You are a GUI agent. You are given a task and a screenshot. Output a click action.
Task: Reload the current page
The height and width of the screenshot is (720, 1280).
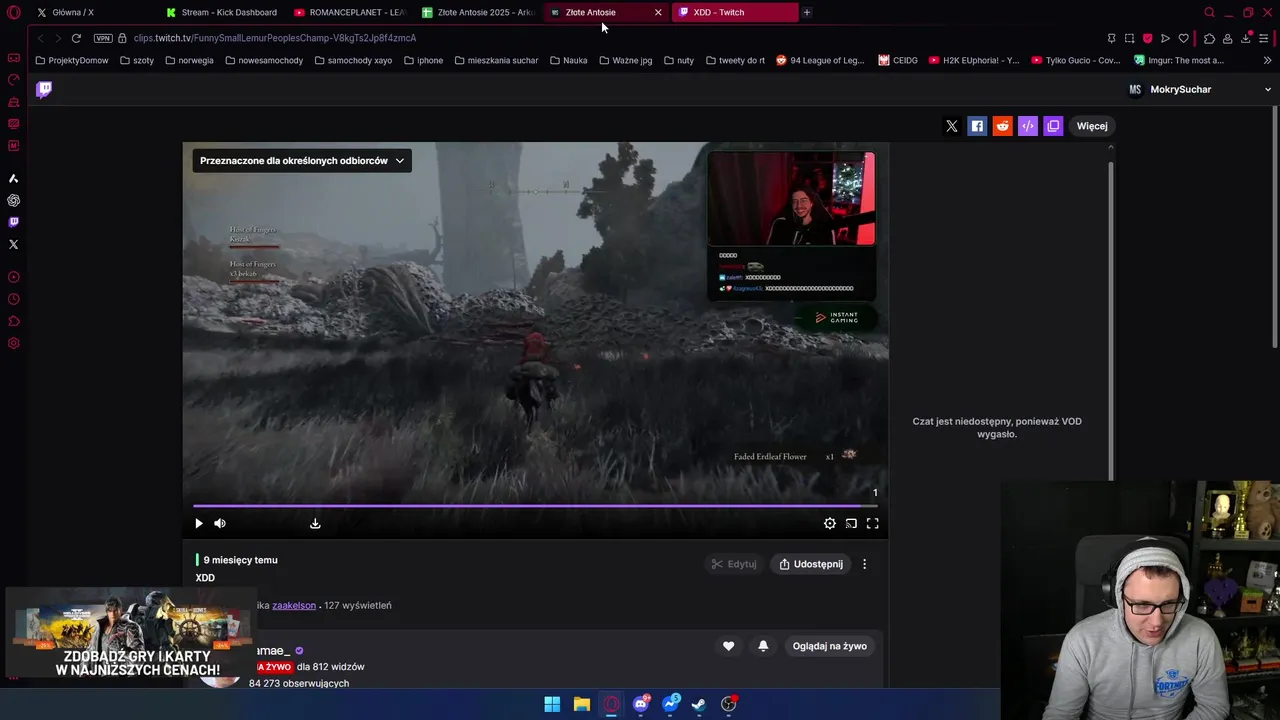pos(76,38)
